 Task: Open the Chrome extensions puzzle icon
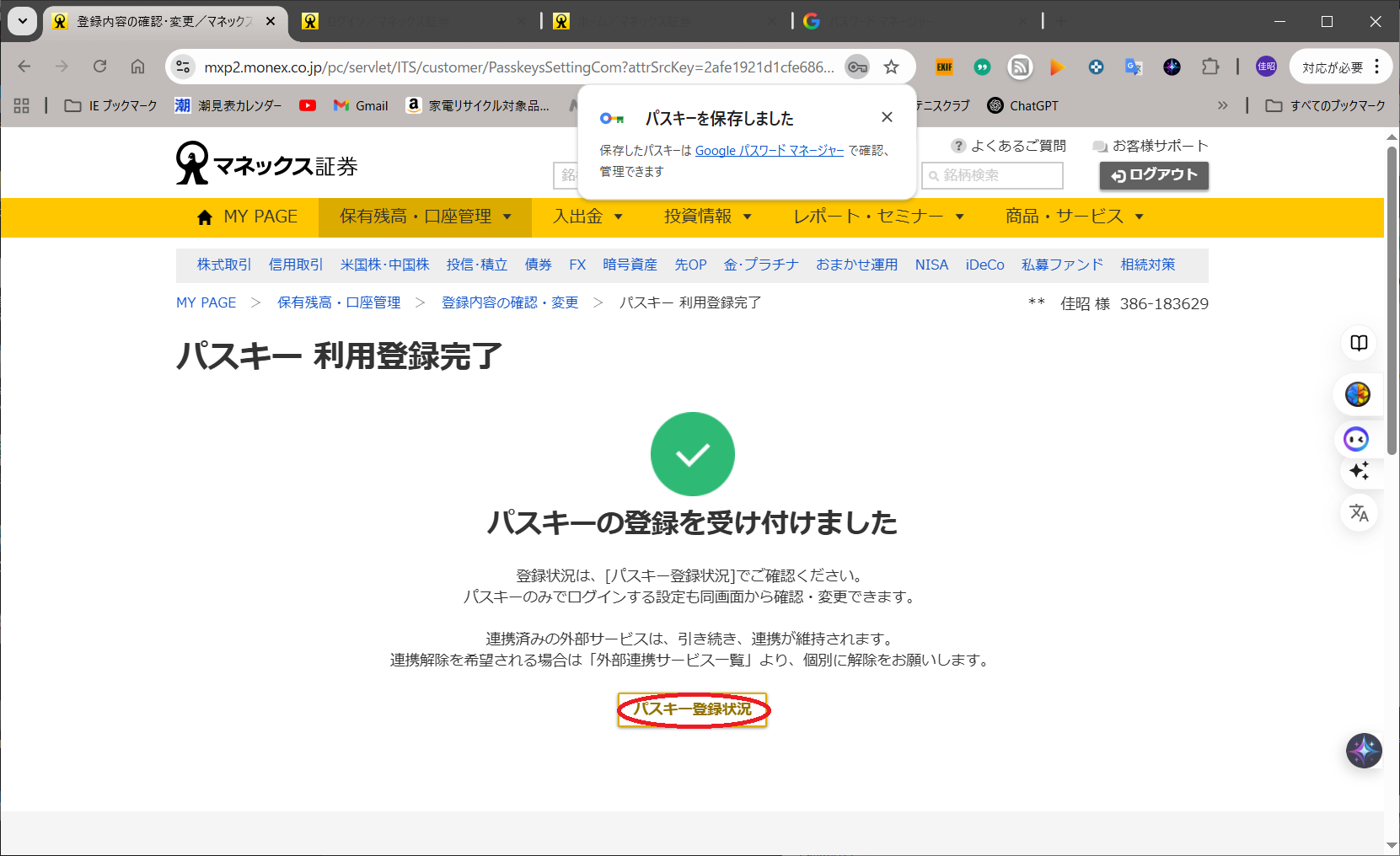[x=1210, y=67]
